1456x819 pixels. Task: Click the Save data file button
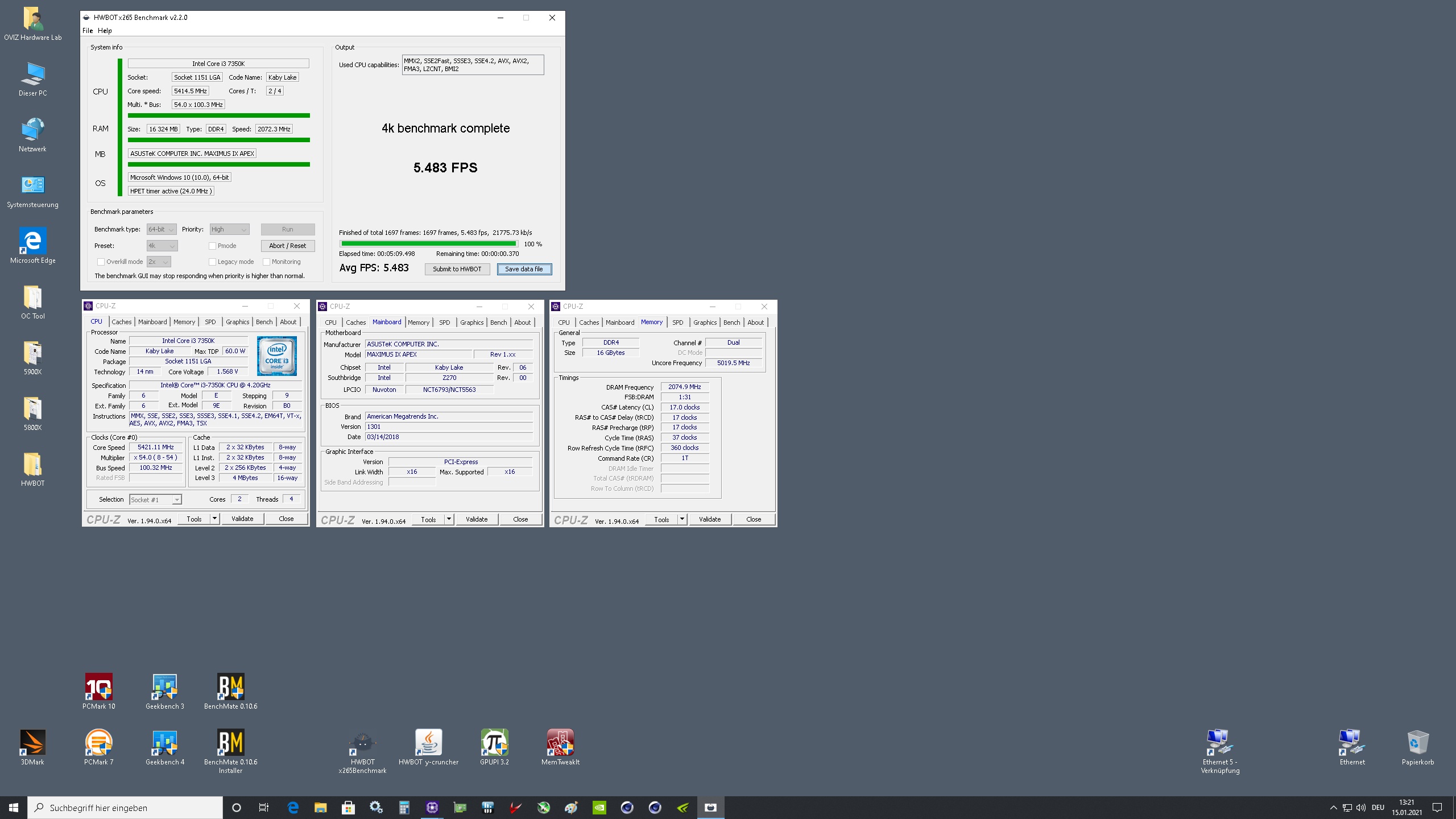coord(524,269)
